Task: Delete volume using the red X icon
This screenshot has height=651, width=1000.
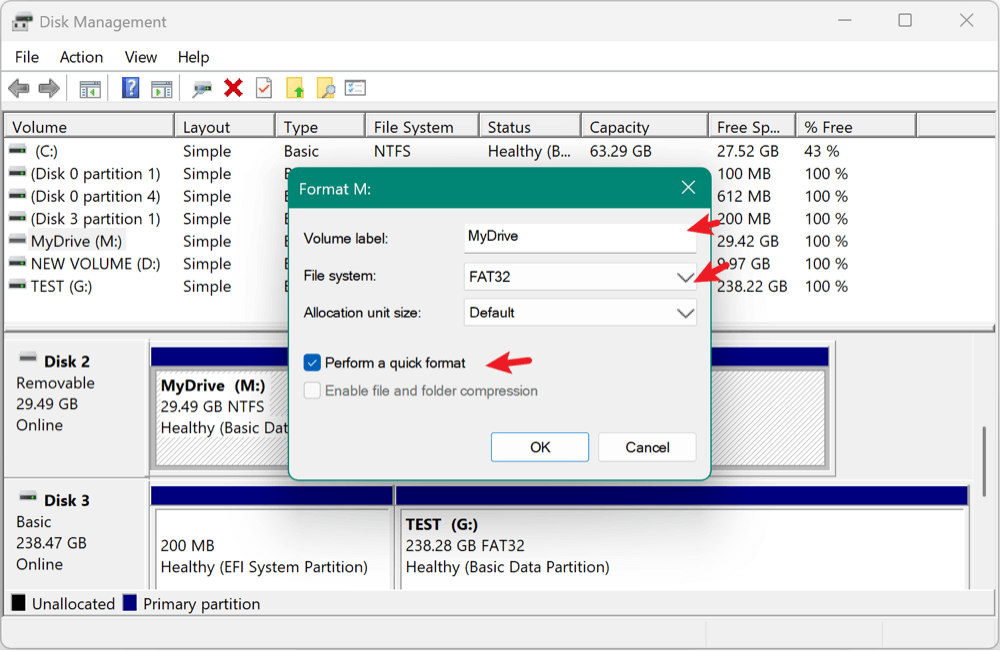Action: pyautogui.click(x=233, y=88)
